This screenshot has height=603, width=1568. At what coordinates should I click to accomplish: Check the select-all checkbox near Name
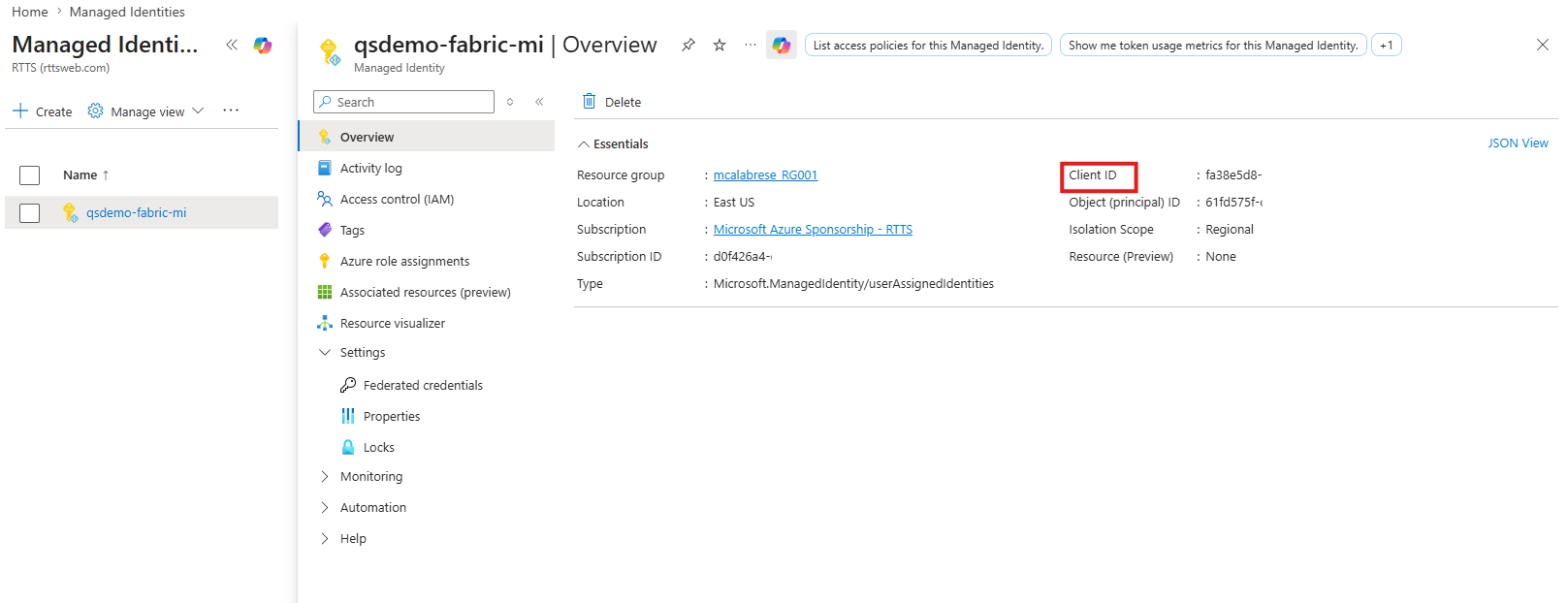pos(30,175)
